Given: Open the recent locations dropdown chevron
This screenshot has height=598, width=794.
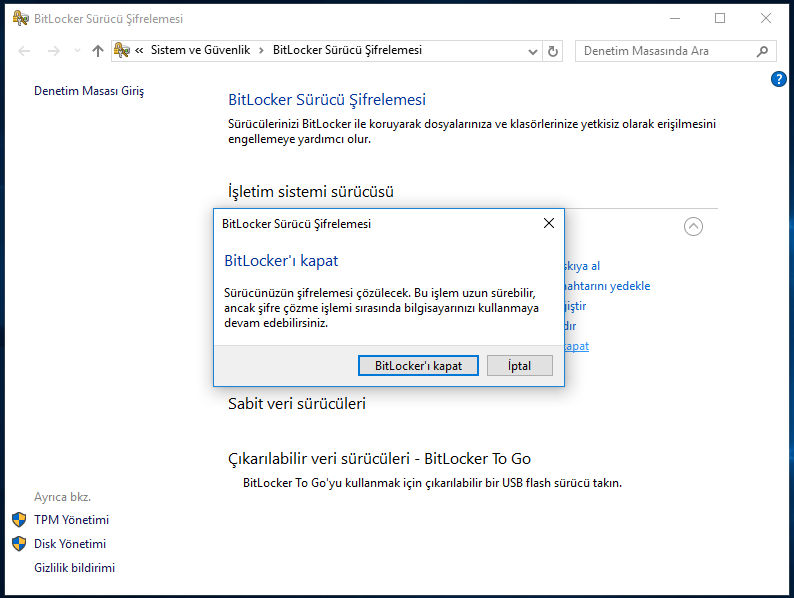Looking at the screenshot, I should coord(75,51).
